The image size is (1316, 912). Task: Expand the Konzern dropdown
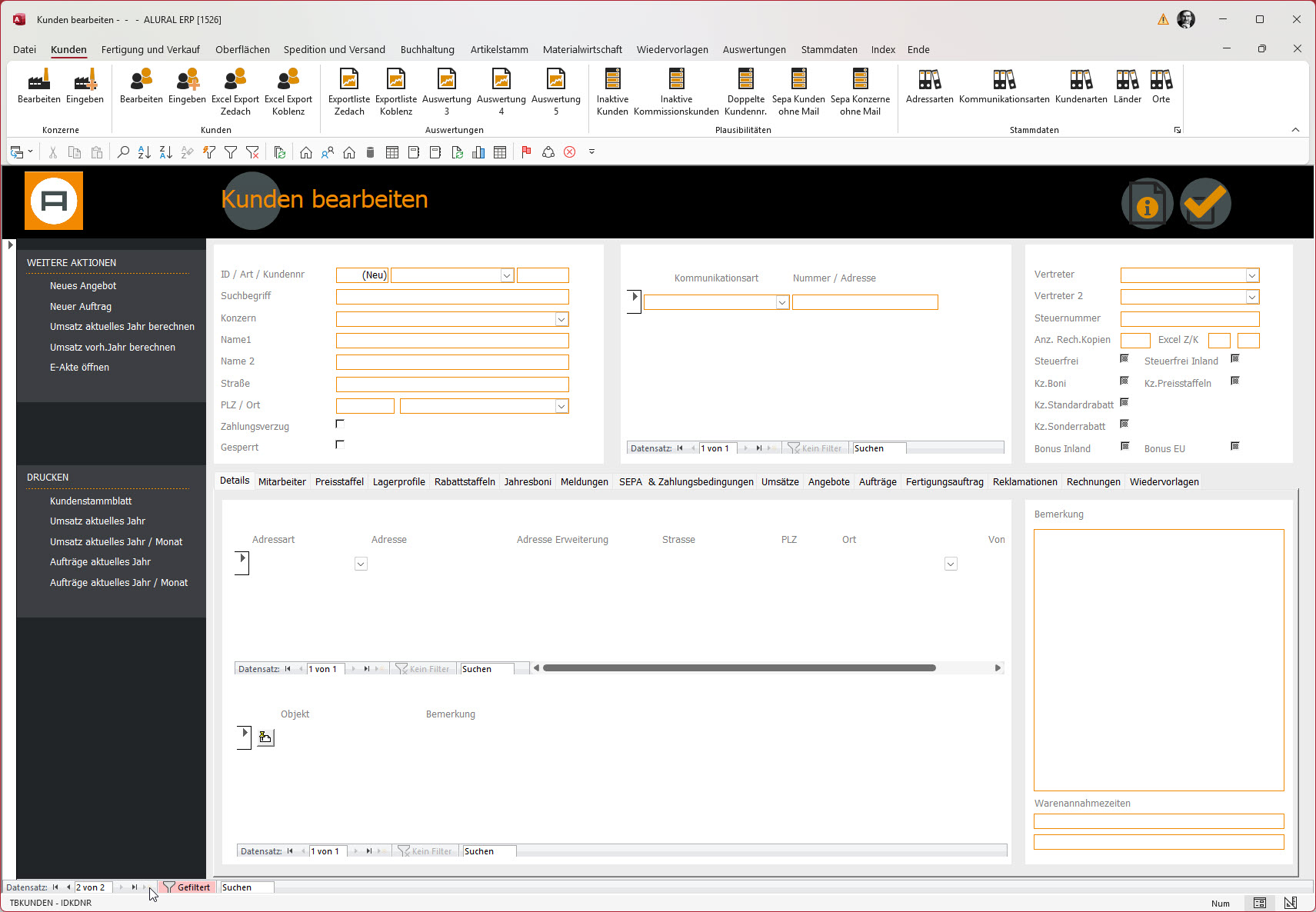561,319
